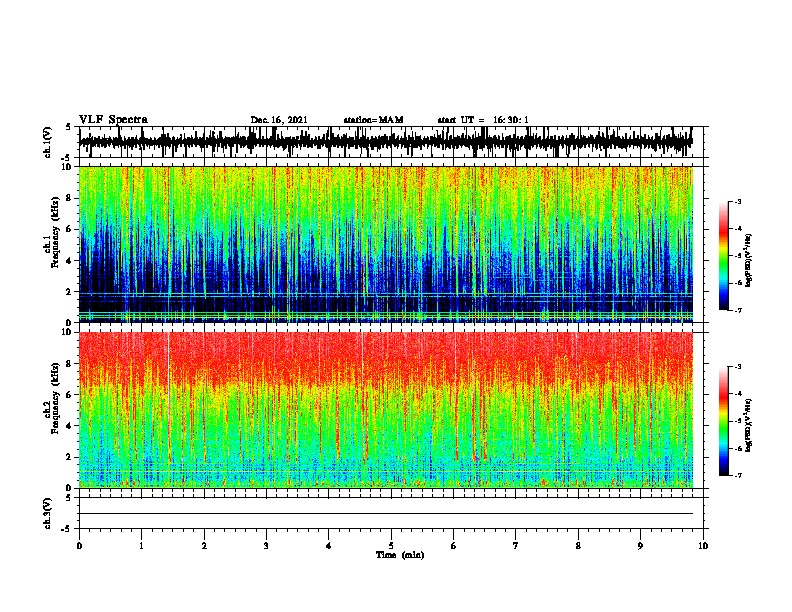Click the ch.1 colorbar log(PSD) label
Image resolution: width=792 pixels, height=612 pixels.
tap(748, 261)
